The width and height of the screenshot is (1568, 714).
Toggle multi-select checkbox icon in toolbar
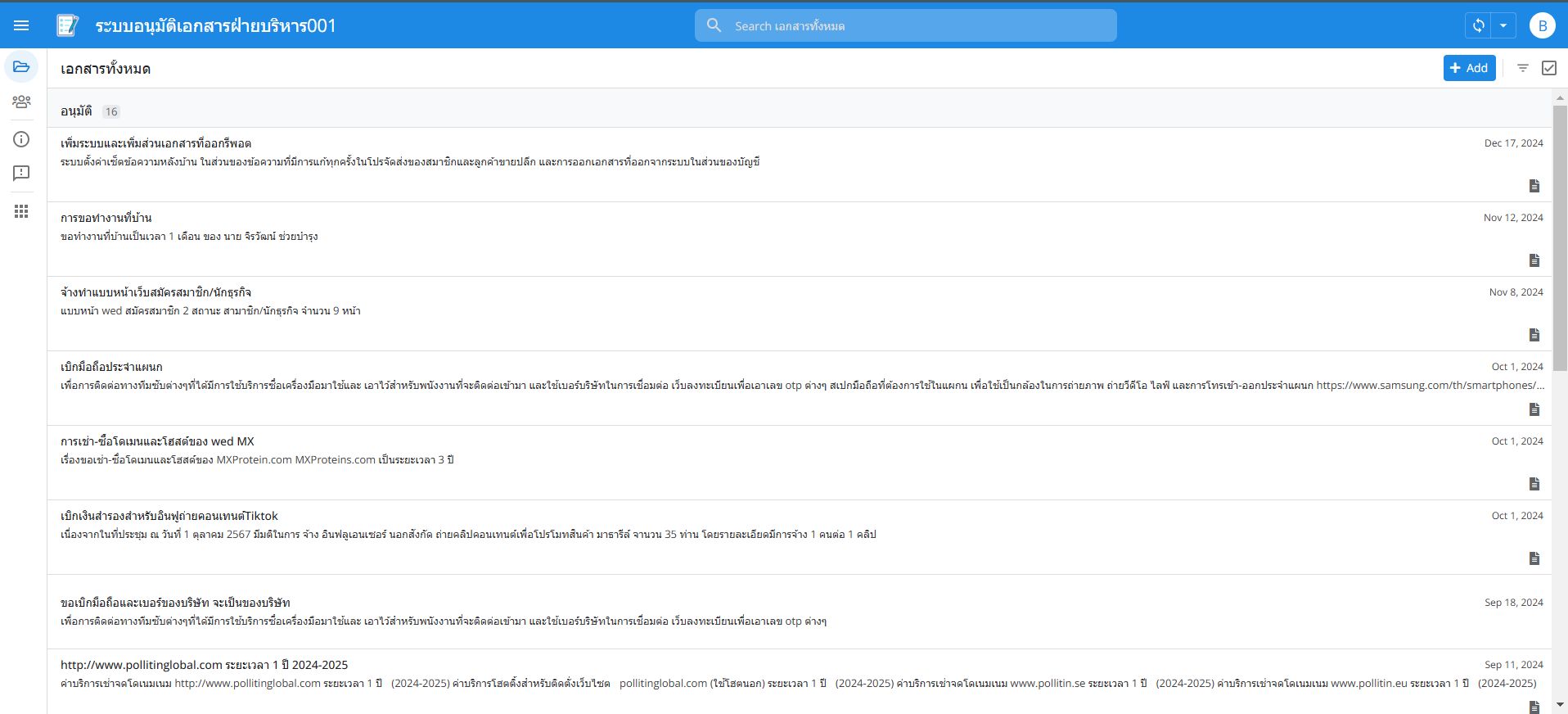tap(1548, 68)
